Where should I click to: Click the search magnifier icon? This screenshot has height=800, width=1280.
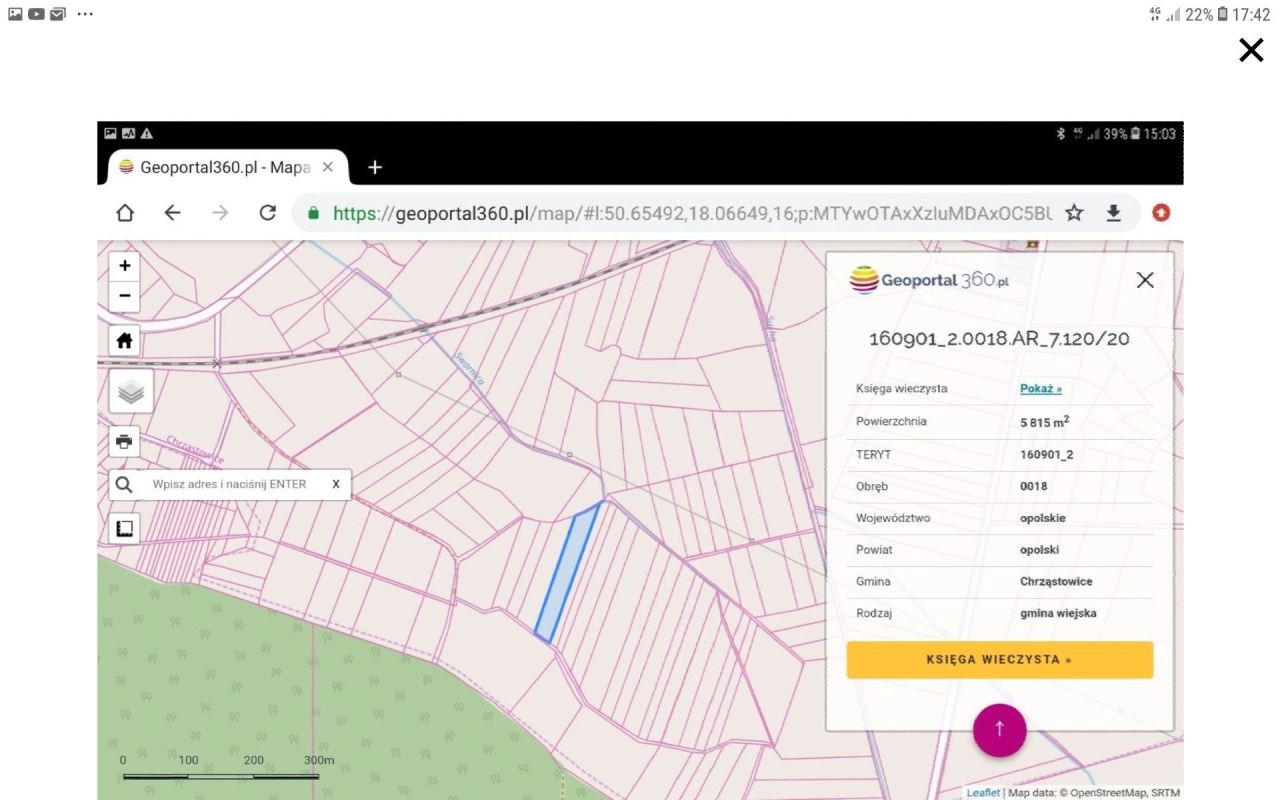124,485
